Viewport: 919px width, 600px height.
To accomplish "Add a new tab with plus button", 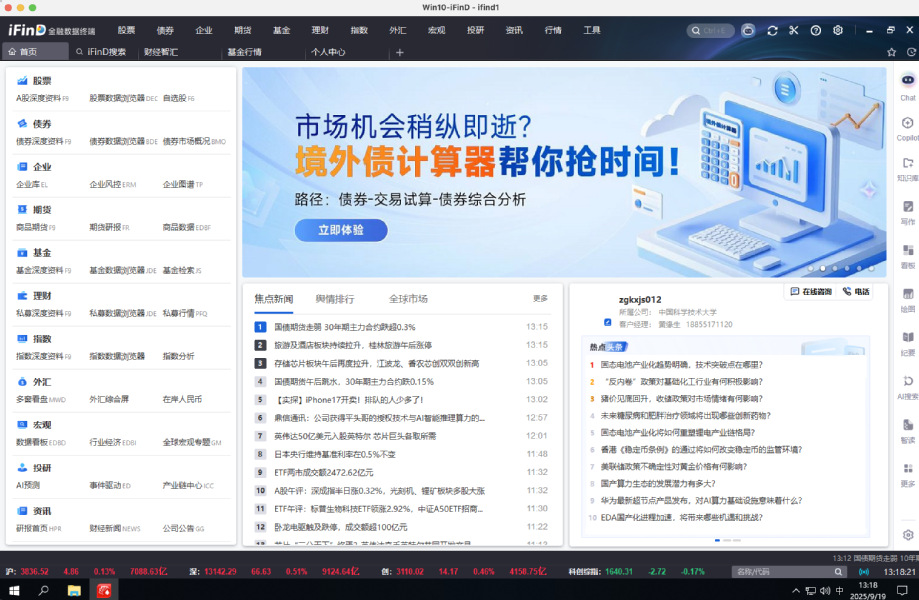I will [400, 52].
